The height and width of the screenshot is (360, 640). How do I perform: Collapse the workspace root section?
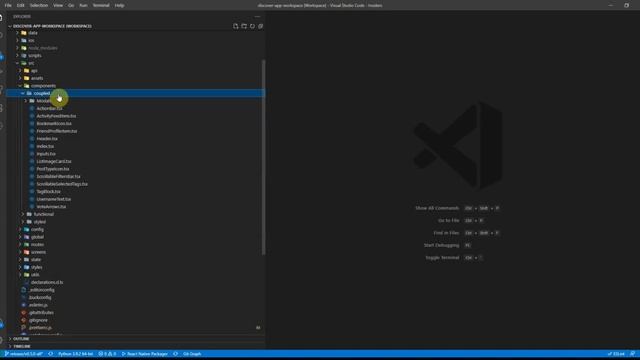(10, 26)
